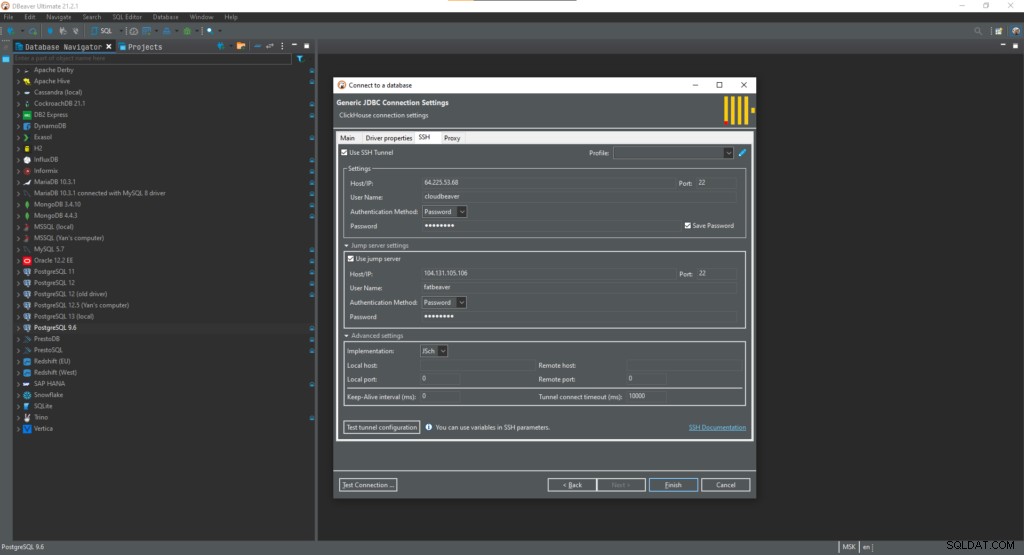Click the New Connection plug icon in main toolbar
Screen dimensions: 1024x555
pos(10,31)
